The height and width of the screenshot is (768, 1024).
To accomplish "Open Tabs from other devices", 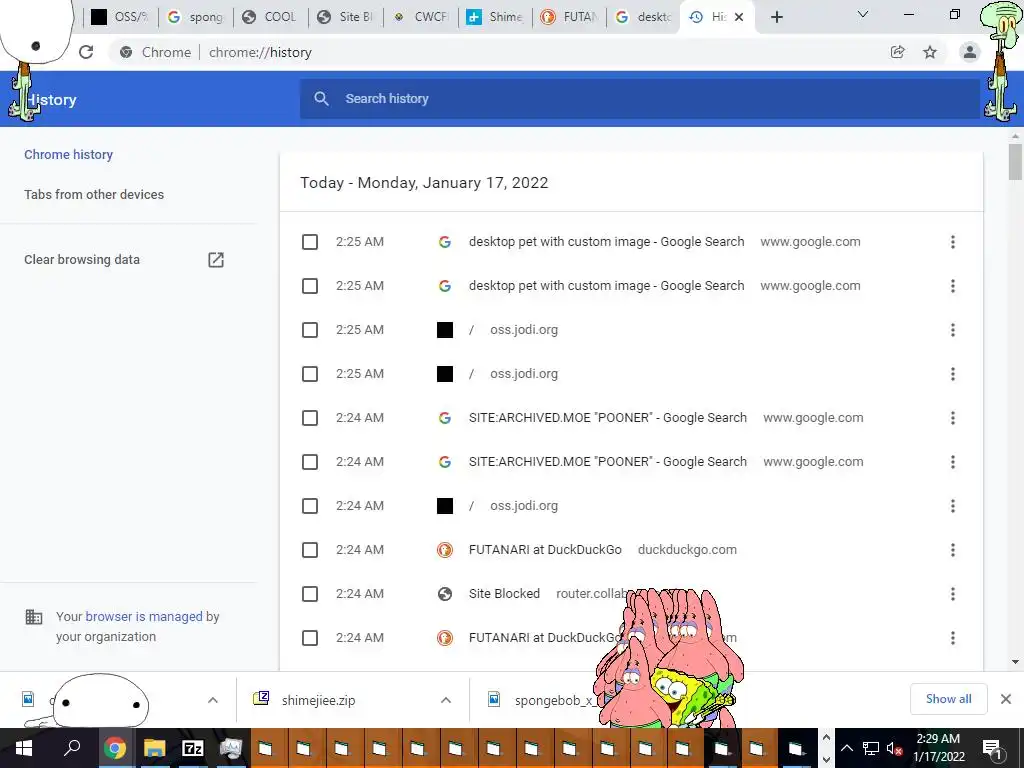I will [x=94, y=195].
